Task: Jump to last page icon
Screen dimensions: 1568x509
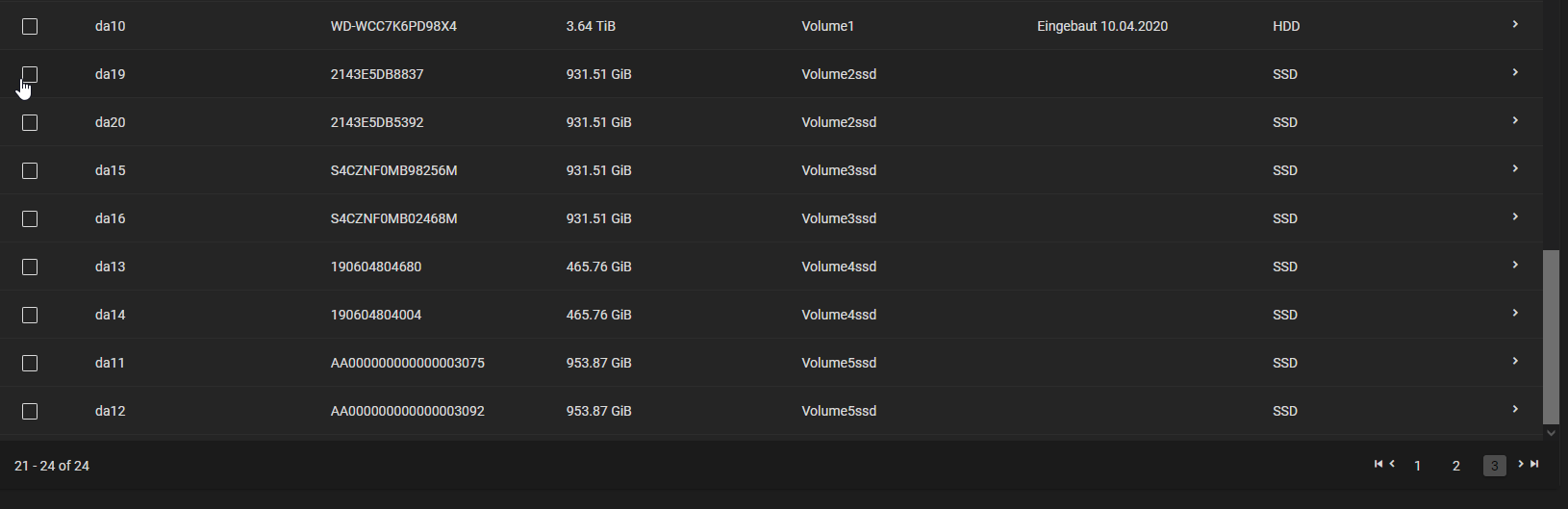Action: 1534,464
